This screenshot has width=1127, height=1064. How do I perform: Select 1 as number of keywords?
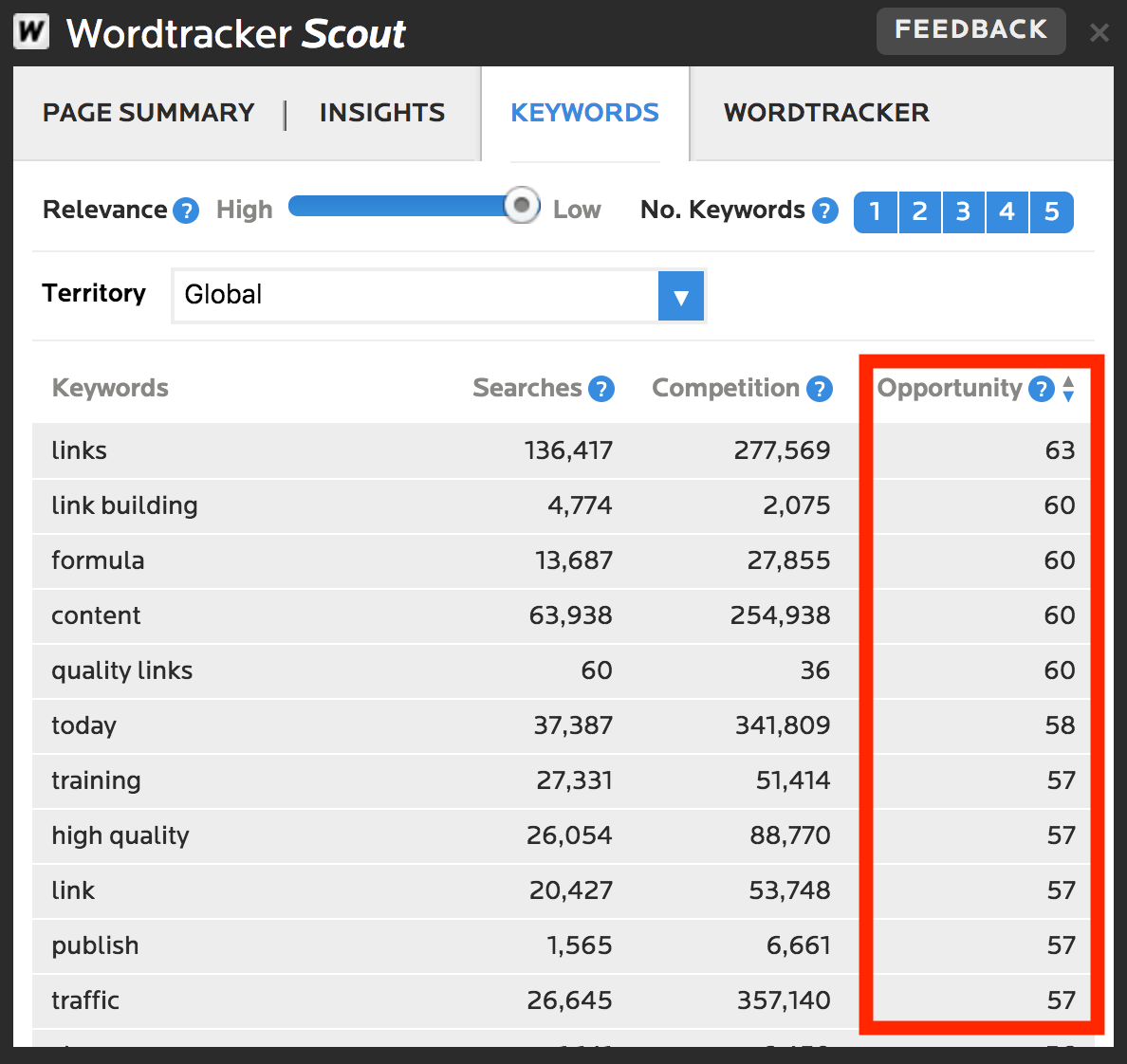(875, 211)
